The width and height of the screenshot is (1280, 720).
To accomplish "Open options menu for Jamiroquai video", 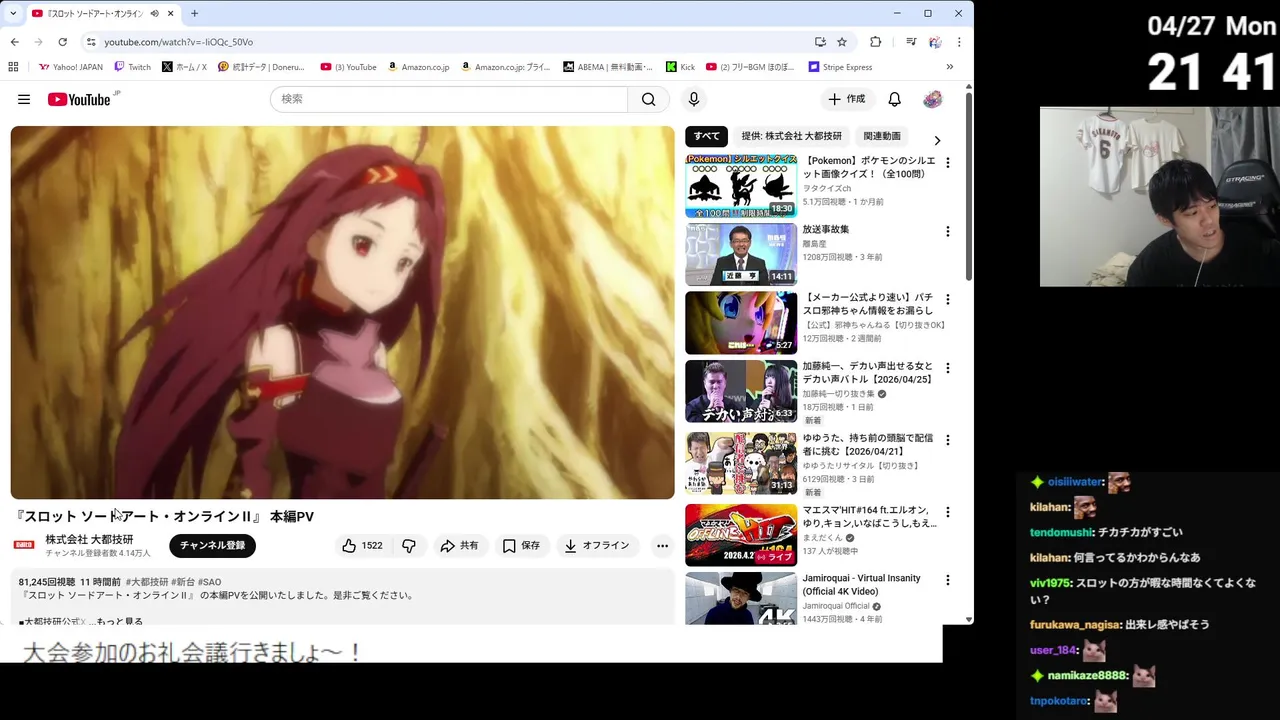I will click(x=947, y=580).
